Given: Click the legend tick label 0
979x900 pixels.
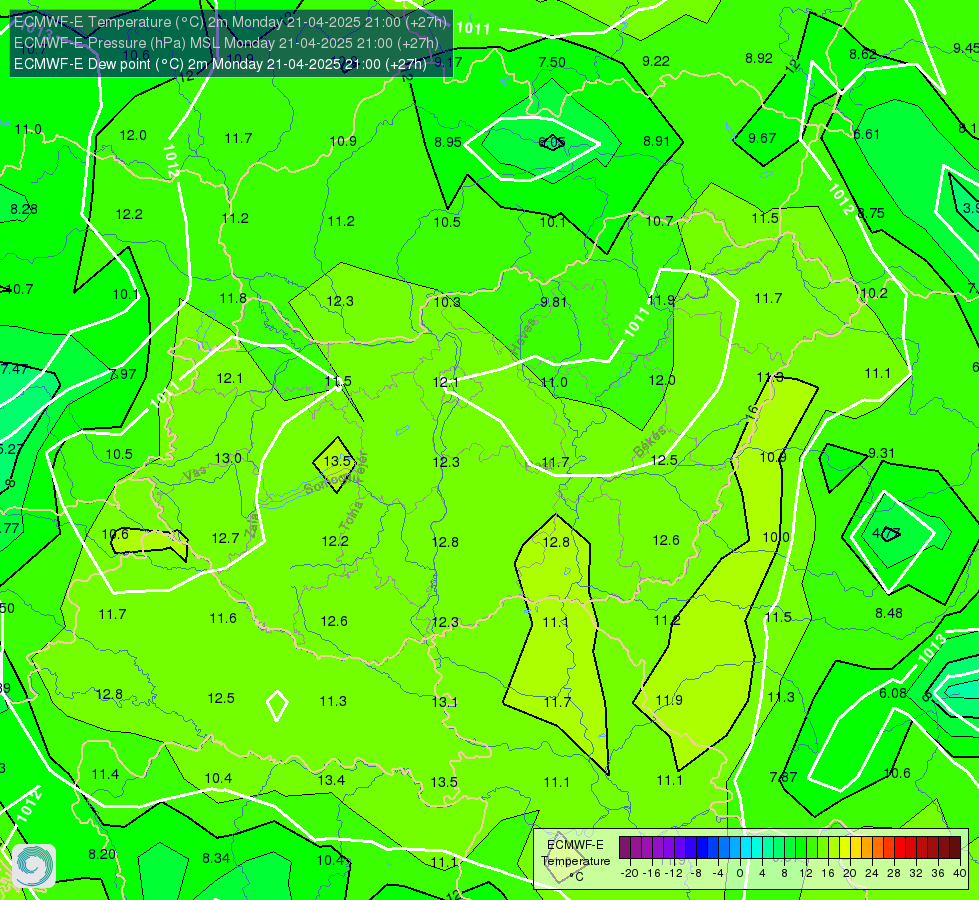Looking at the screenshot, I should [740, 873].
